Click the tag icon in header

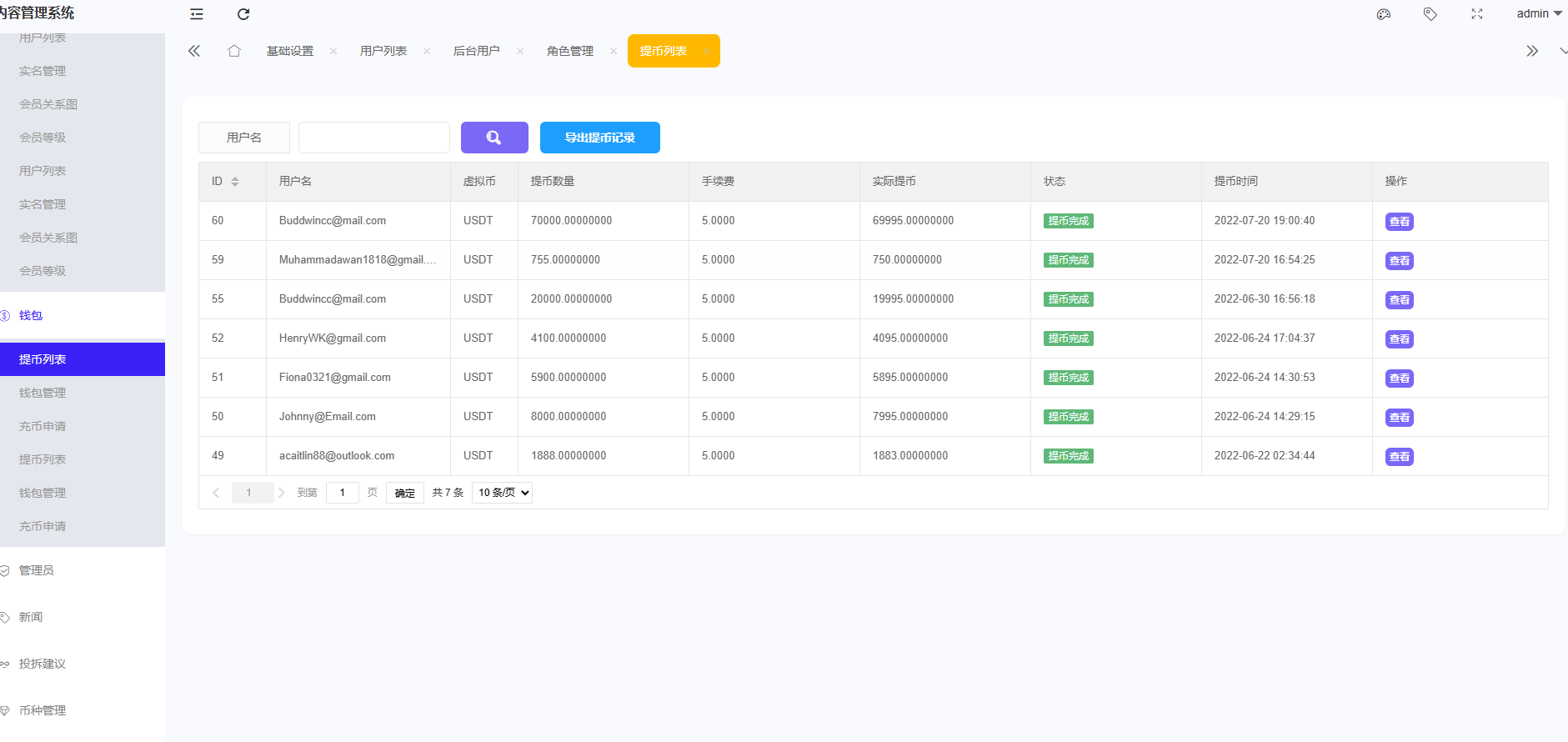coord(1430,14)
